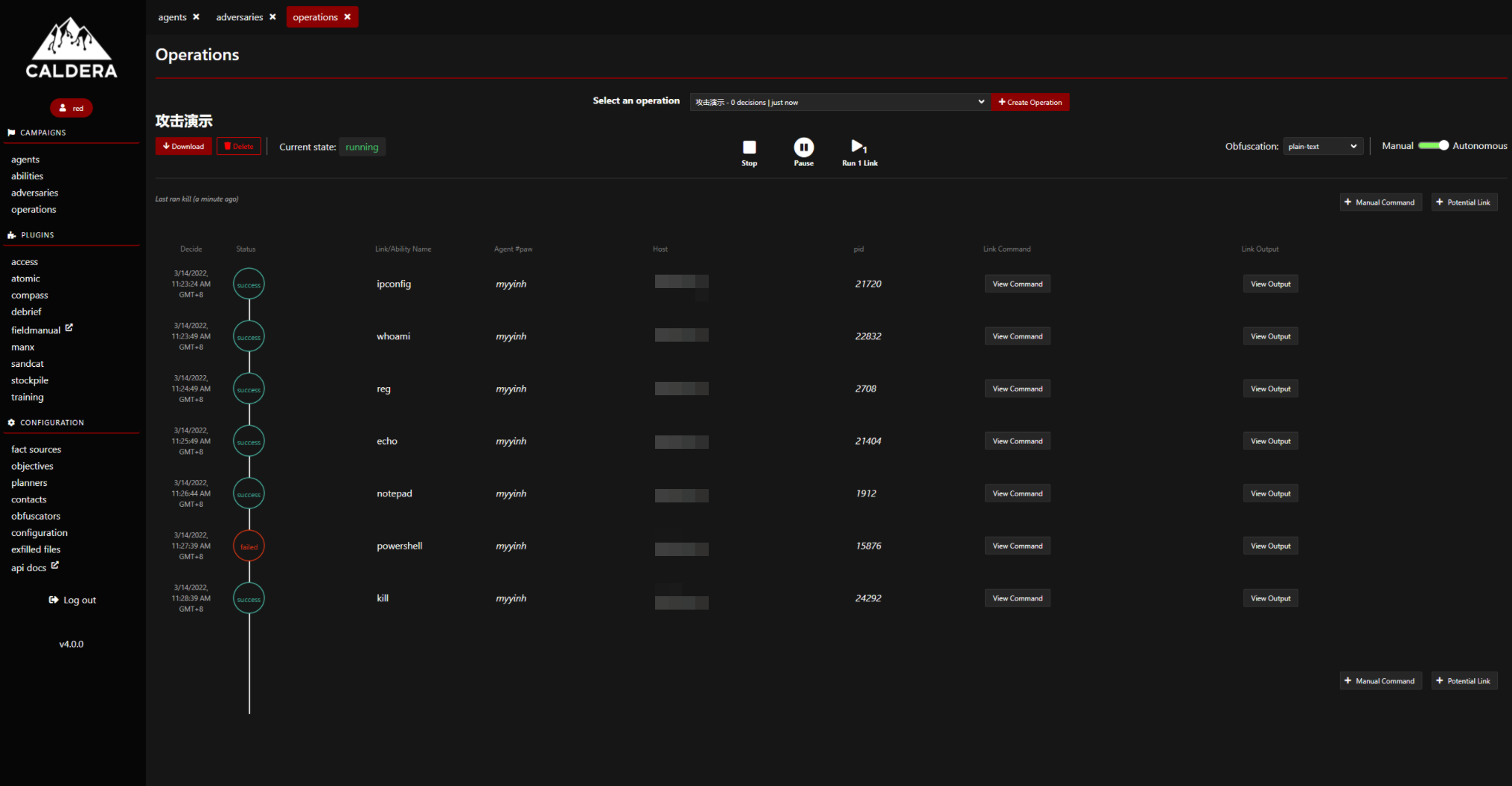
Task: Stop the running operation
Action: 749,153
